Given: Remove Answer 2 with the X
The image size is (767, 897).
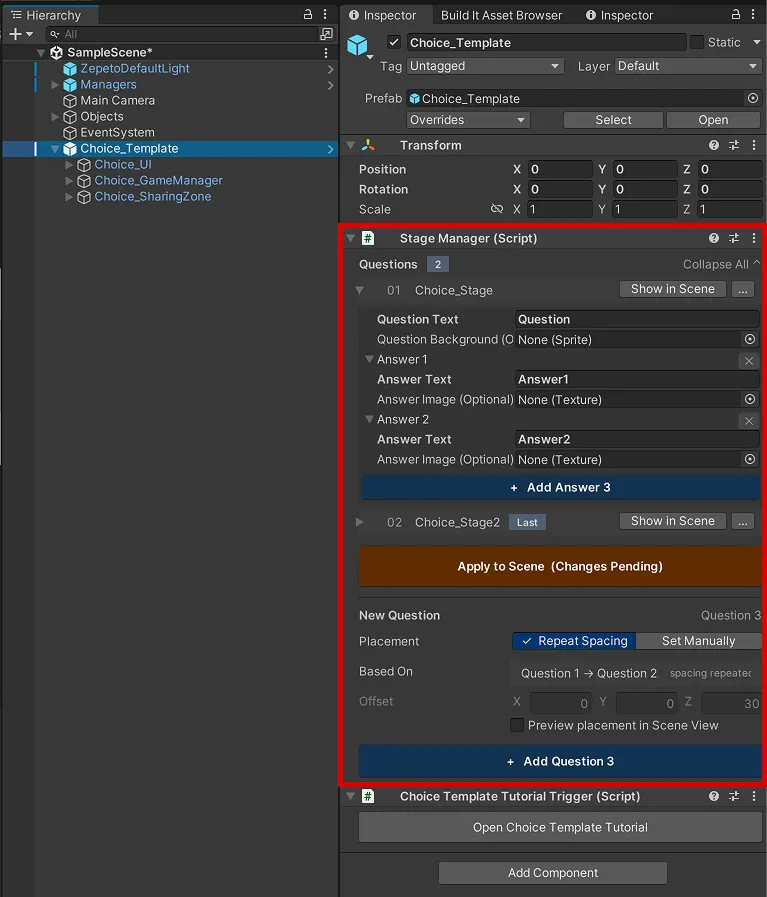Looking at the screenshot, I should click(749, 421).
